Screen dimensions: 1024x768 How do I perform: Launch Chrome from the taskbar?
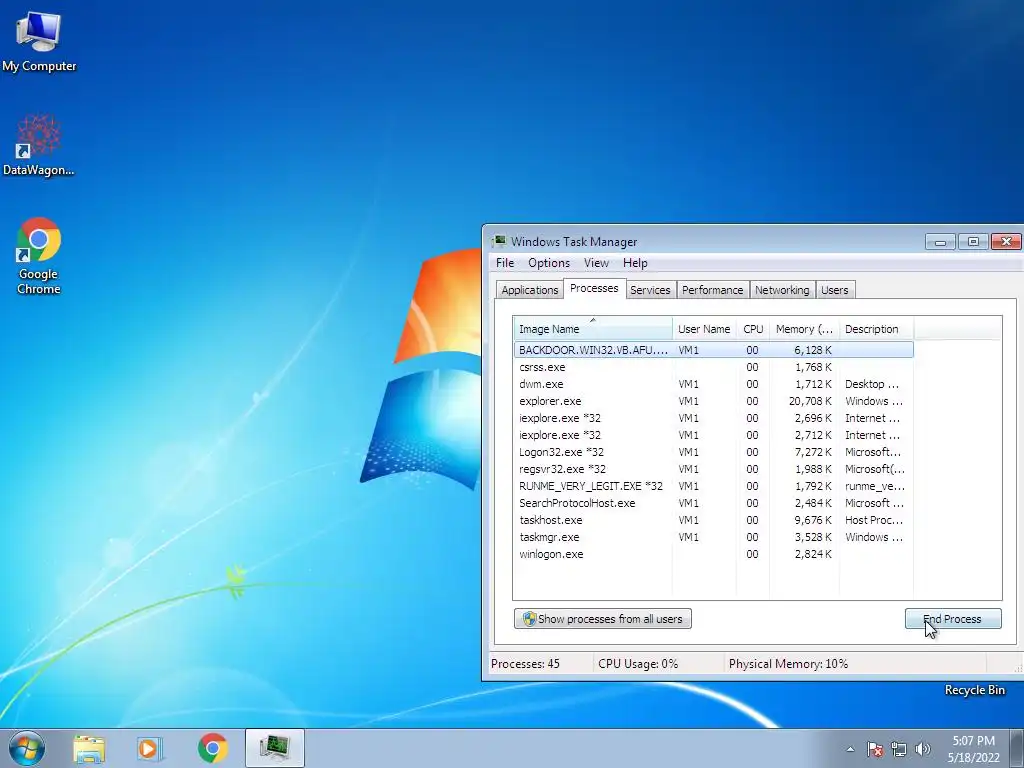(212, 748)
